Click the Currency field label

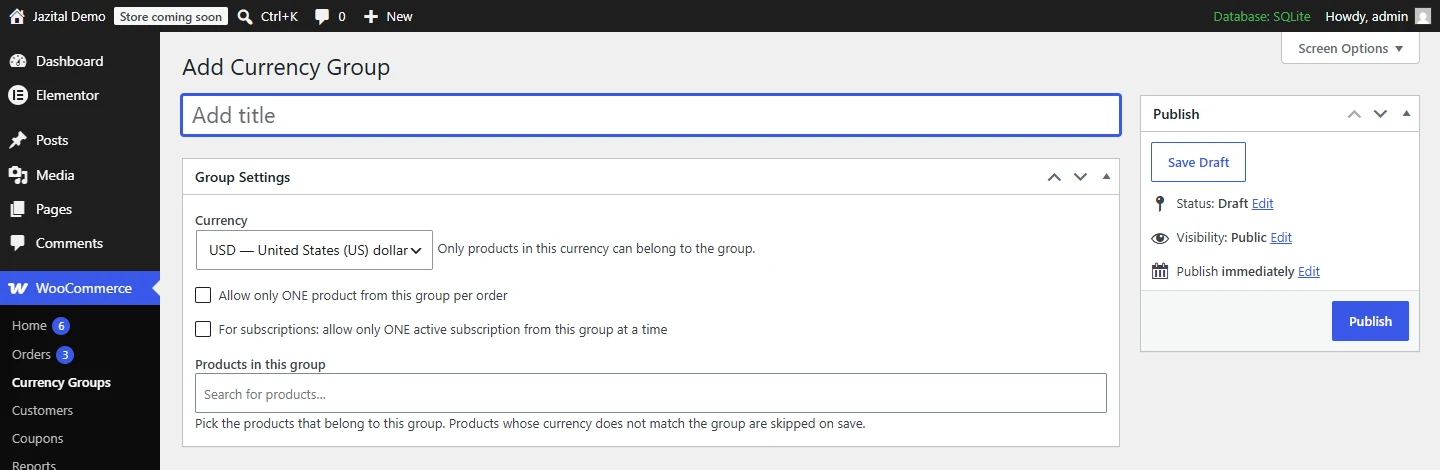[221, 220]
